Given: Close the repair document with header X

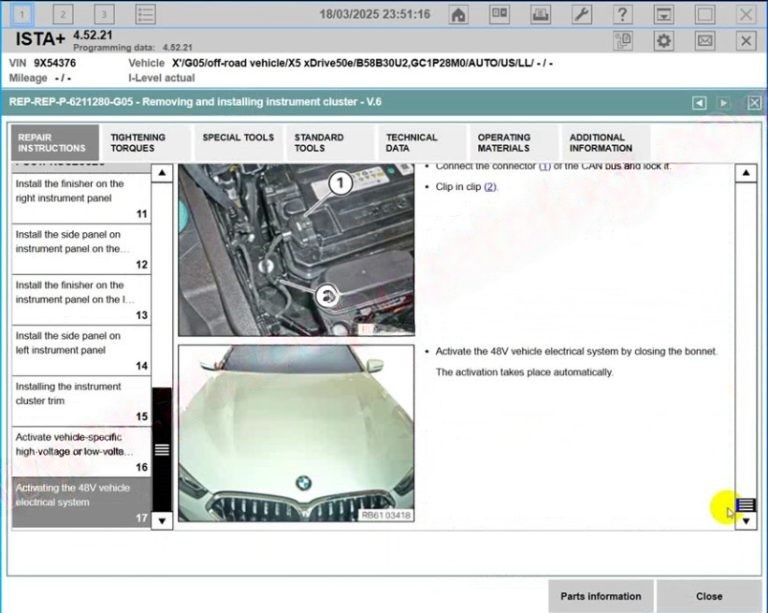Looking at the screenshot, I should tap(754, 103).
